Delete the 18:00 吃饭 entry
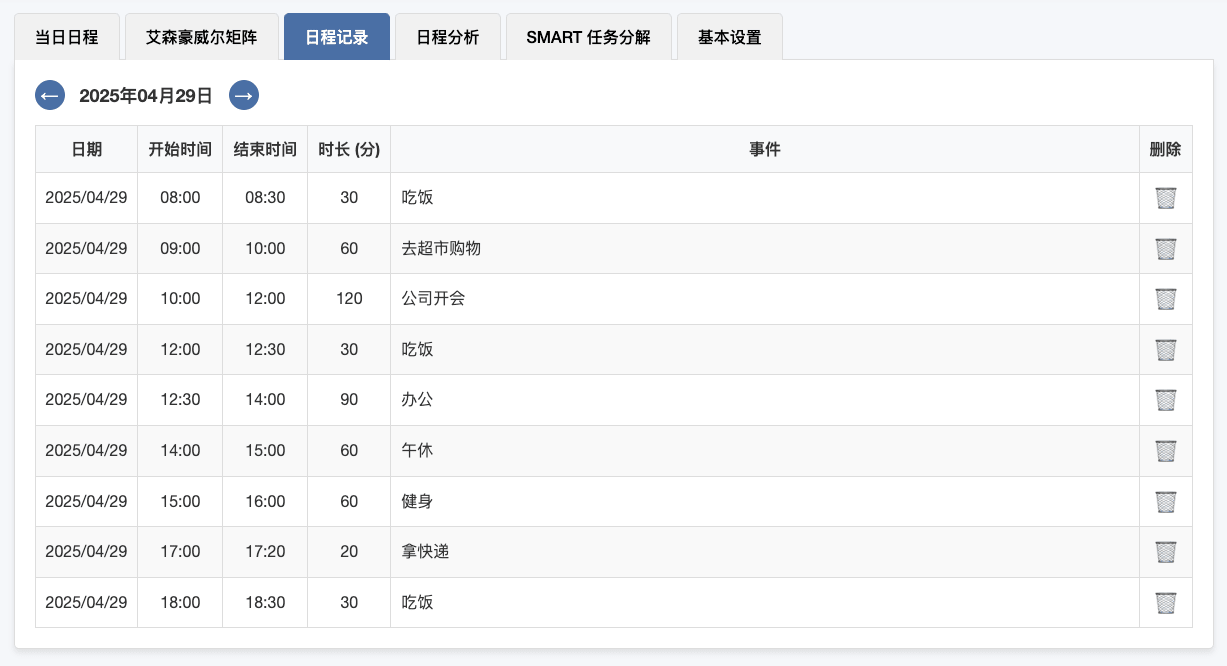Screen dimensions: 1227x666 (1165, 603)
